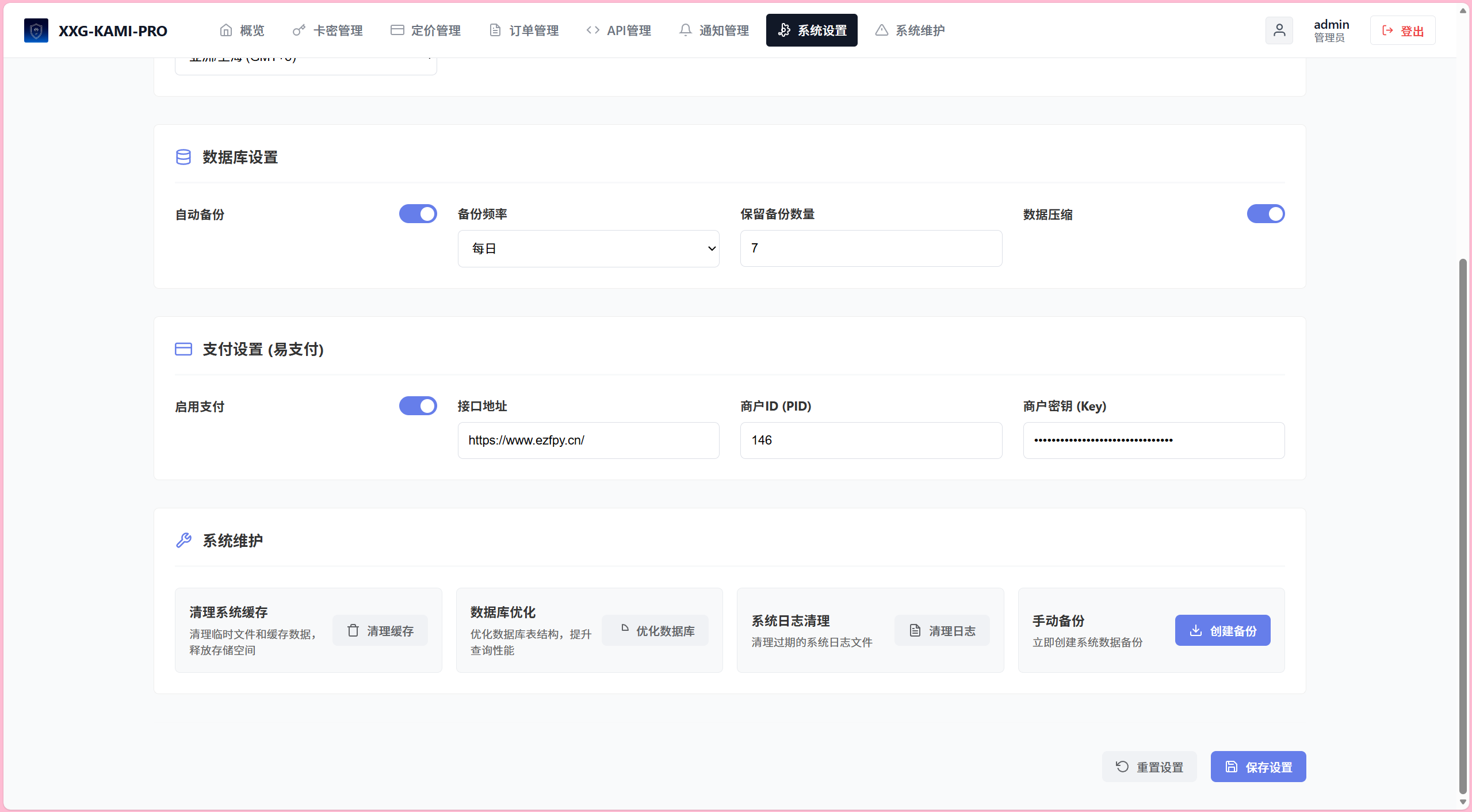The image size is (1472, 812).
Task: Click the 创建备份 backup button
Action: coord(1222,630)
